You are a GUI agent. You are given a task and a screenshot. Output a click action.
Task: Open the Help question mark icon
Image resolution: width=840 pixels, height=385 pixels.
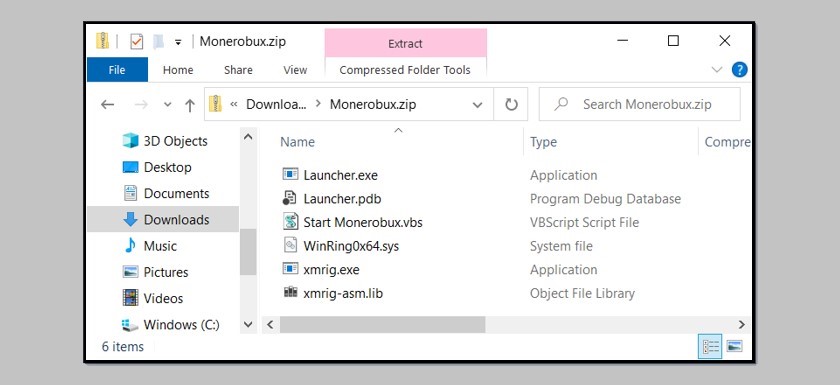coord(739,70)
